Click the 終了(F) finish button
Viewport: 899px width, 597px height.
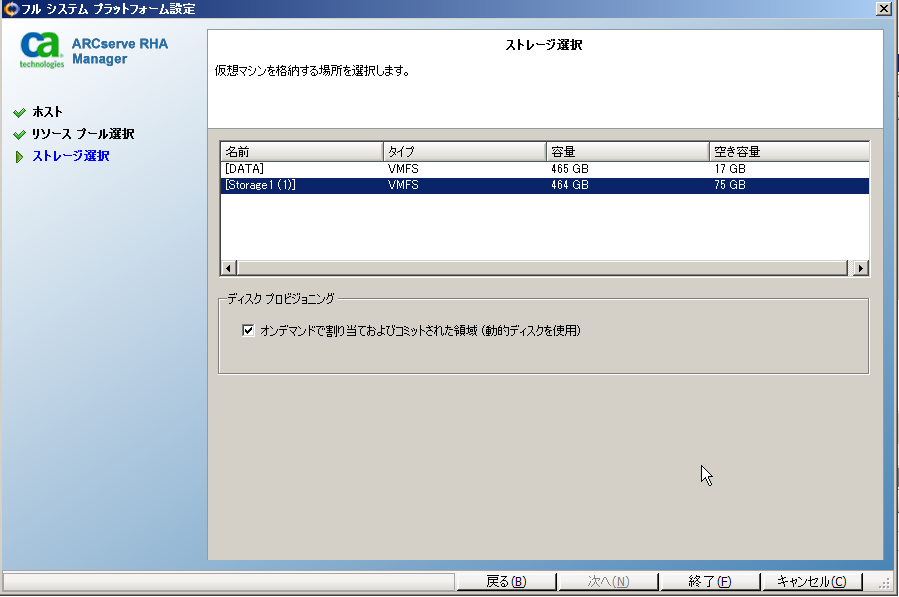[710, 582]
